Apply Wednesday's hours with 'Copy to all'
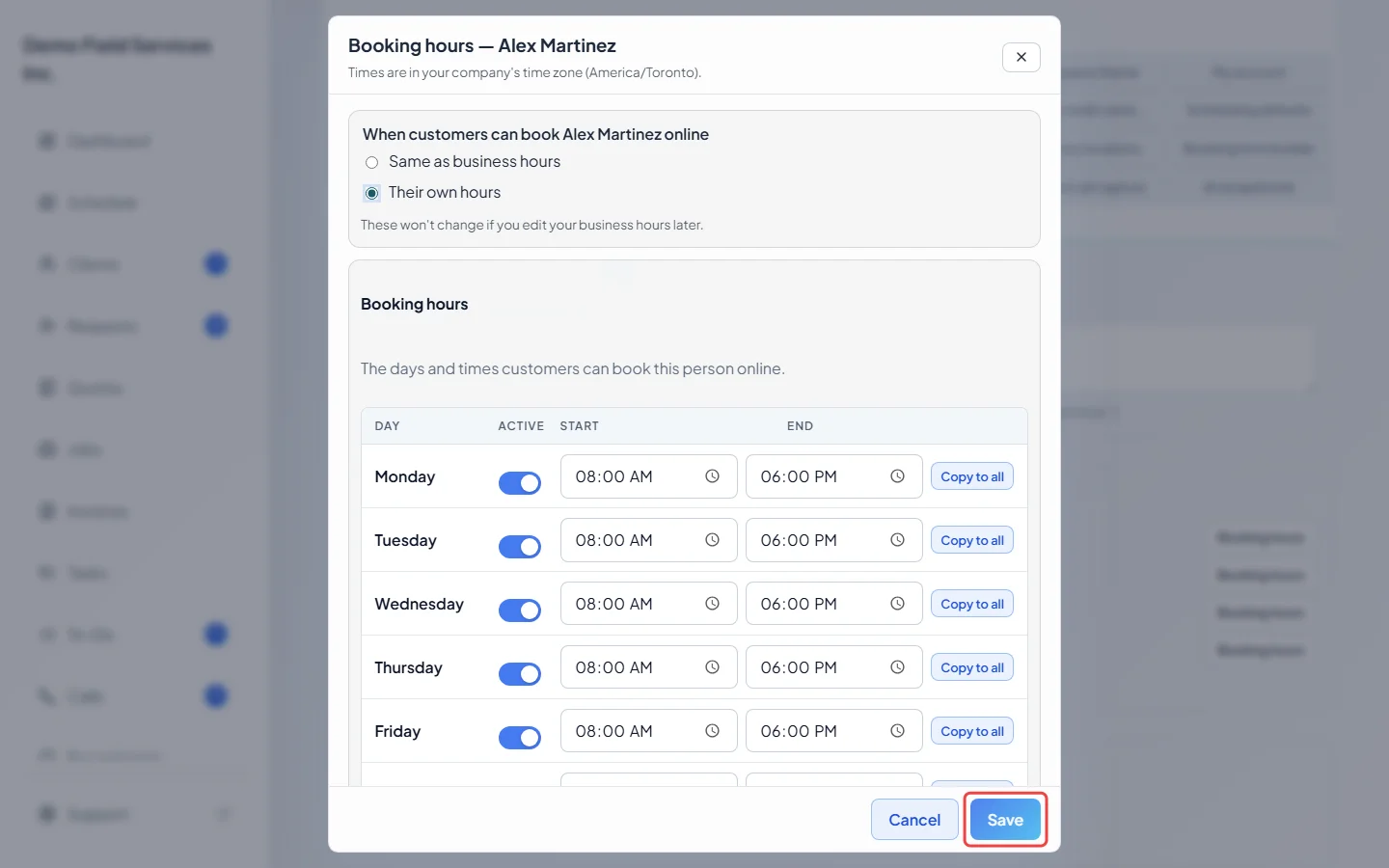The image size is (1389, 868). (972, 604)
